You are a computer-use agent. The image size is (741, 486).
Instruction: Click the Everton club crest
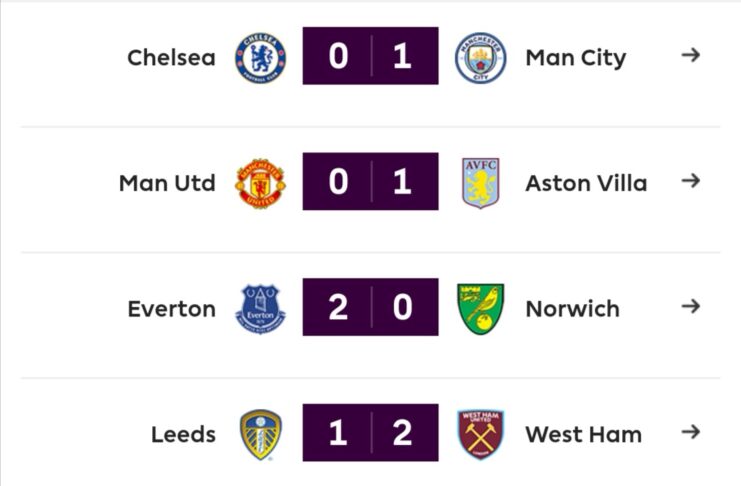(260, 308)
